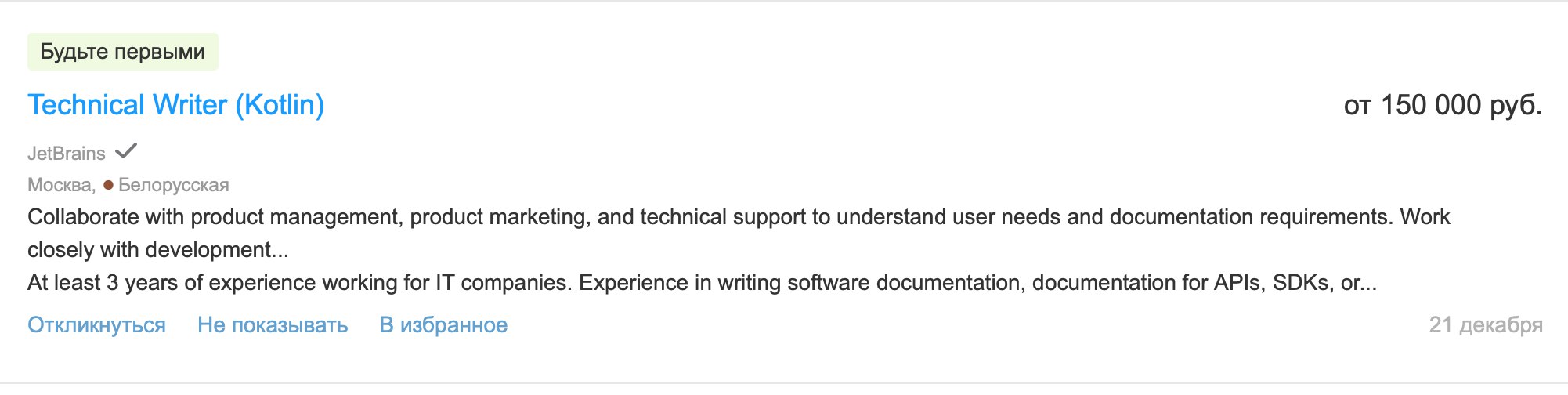
Task: Click 'Experience in writing software documentation' text
Action: point(799,282)
